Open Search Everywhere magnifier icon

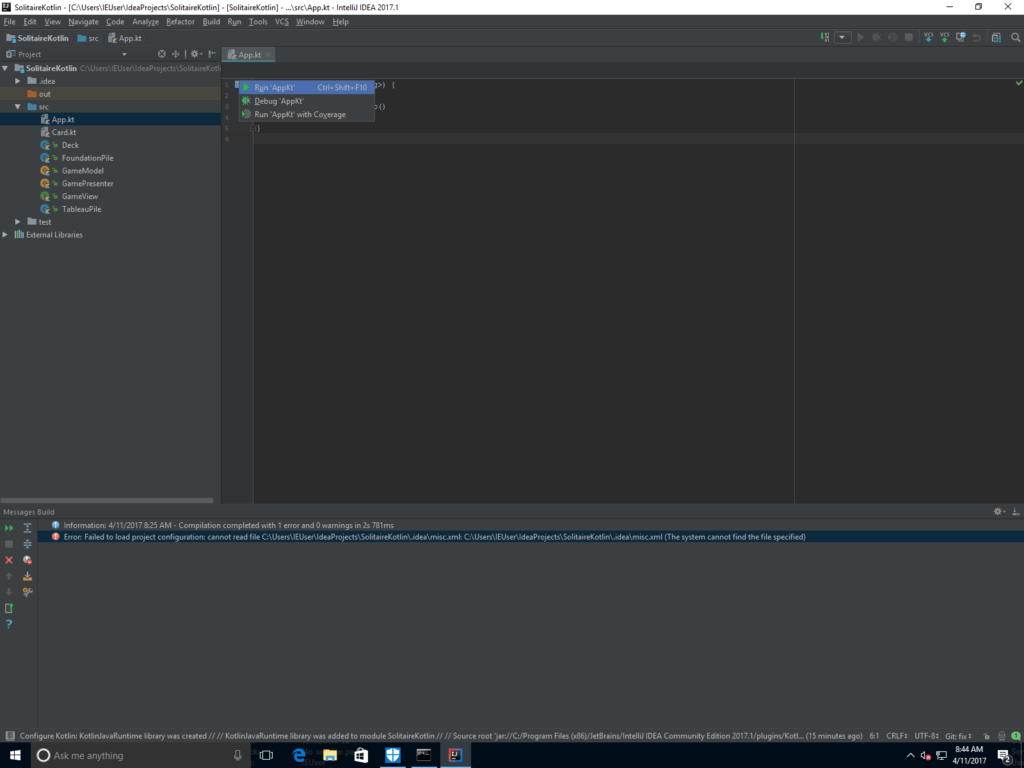[x=1016, y=38]
